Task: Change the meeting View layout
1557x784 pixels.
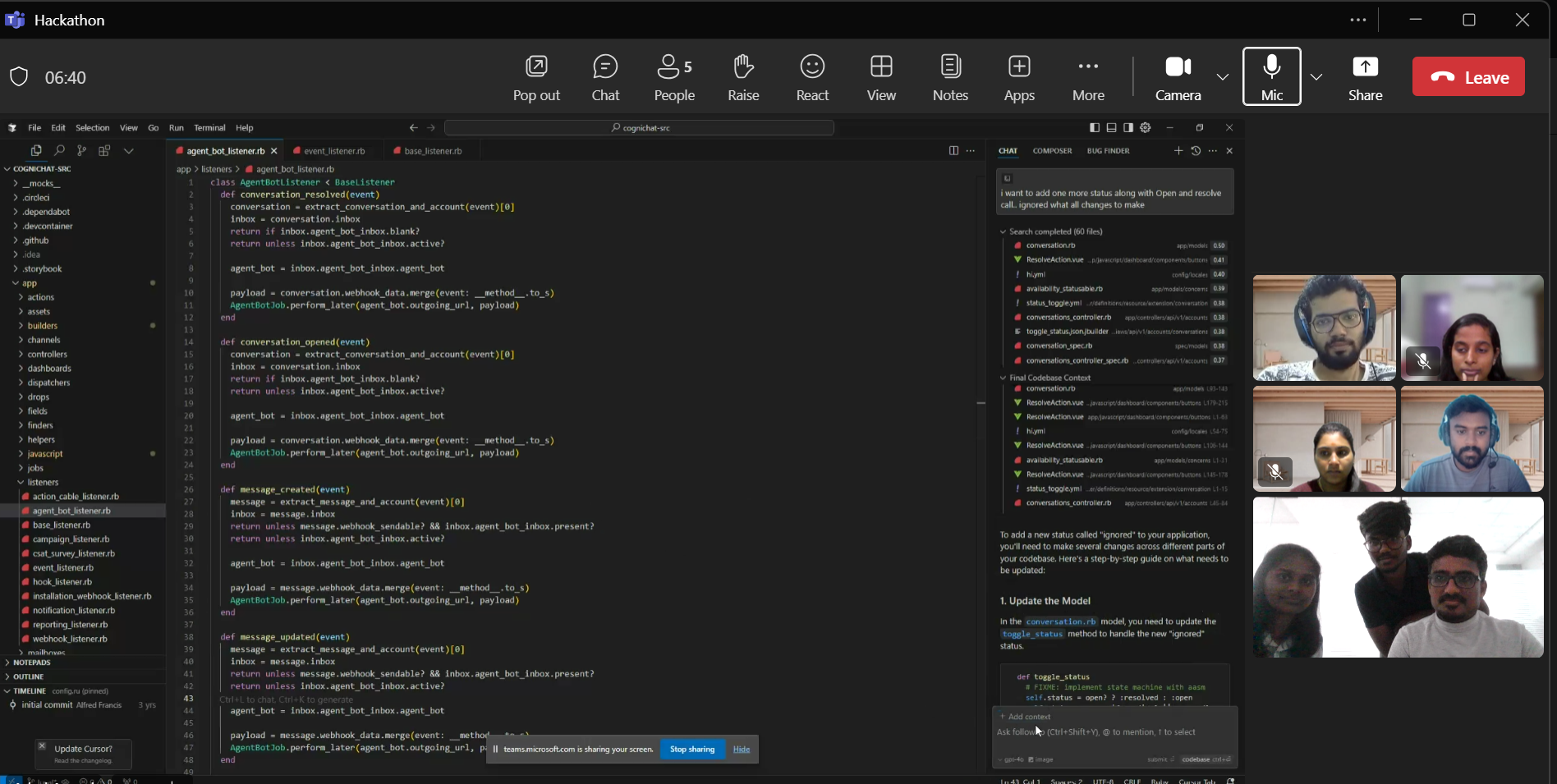Action: (881, 77)
